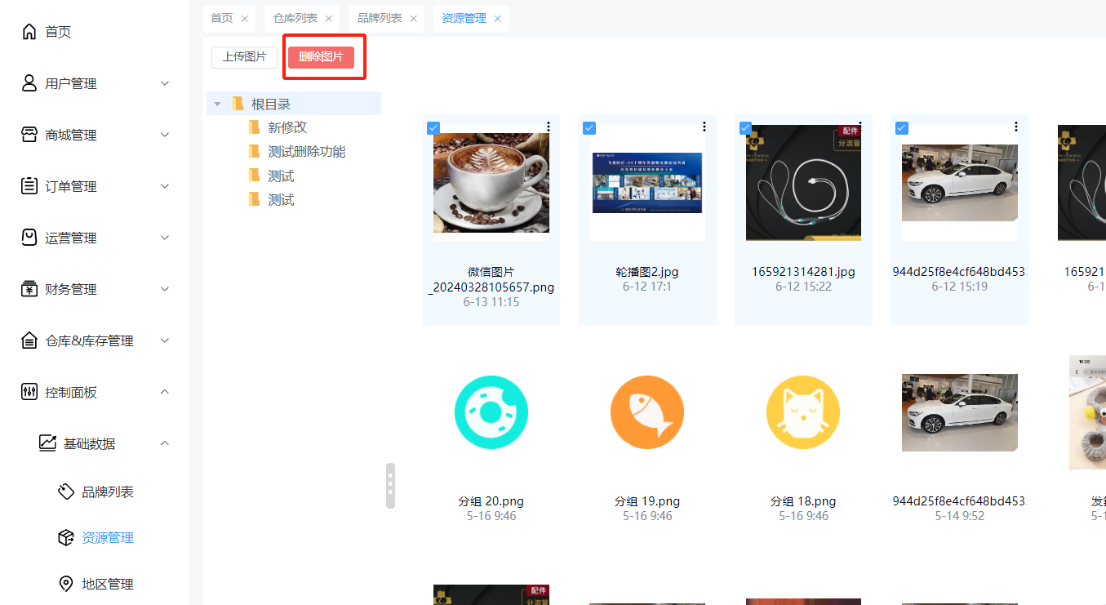1106x605 pixels.
Task: Click the 165921314281.jpg file name
Action: click(x=803, y=272)
